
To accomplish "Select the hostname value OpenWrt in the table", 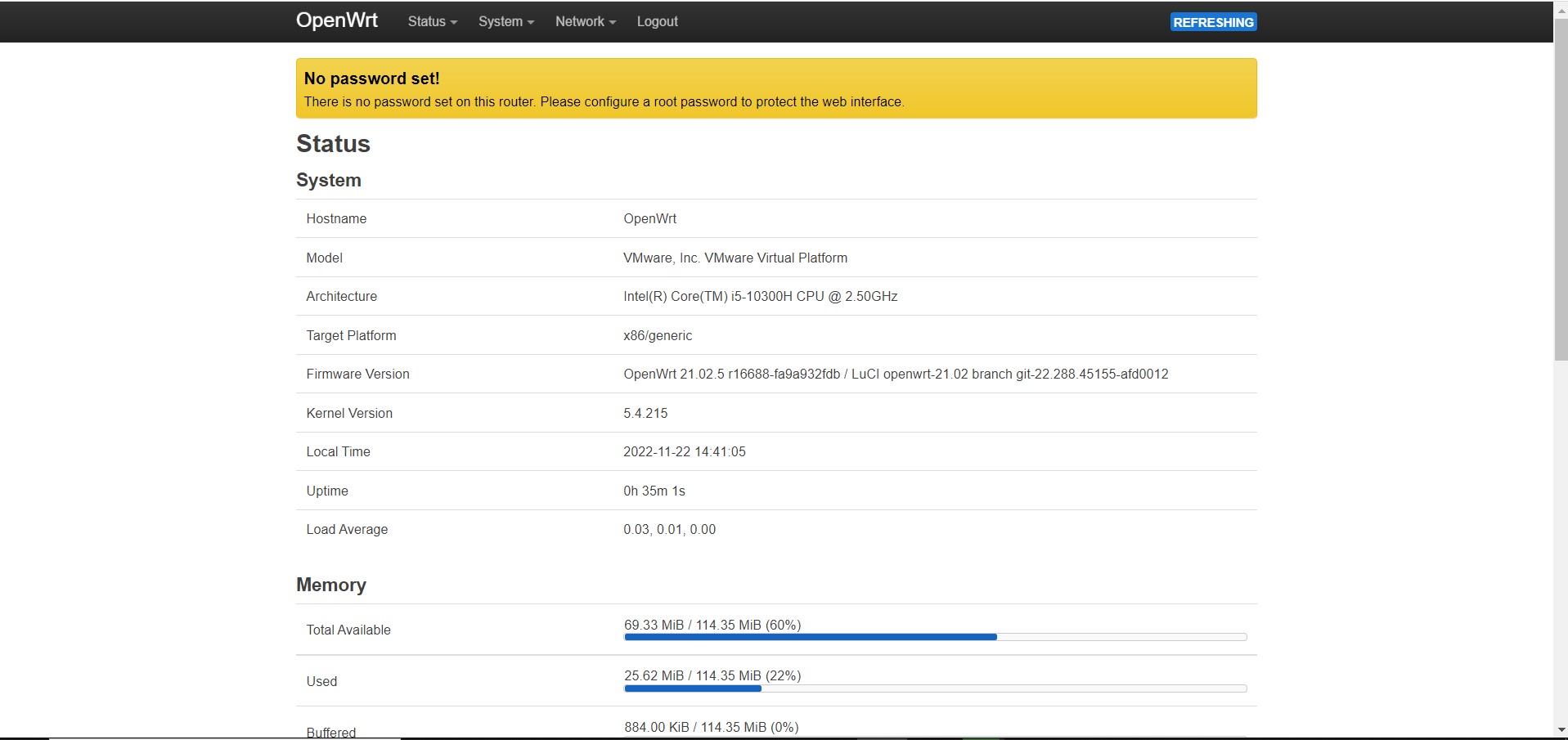I will click(x=650, y=218).
